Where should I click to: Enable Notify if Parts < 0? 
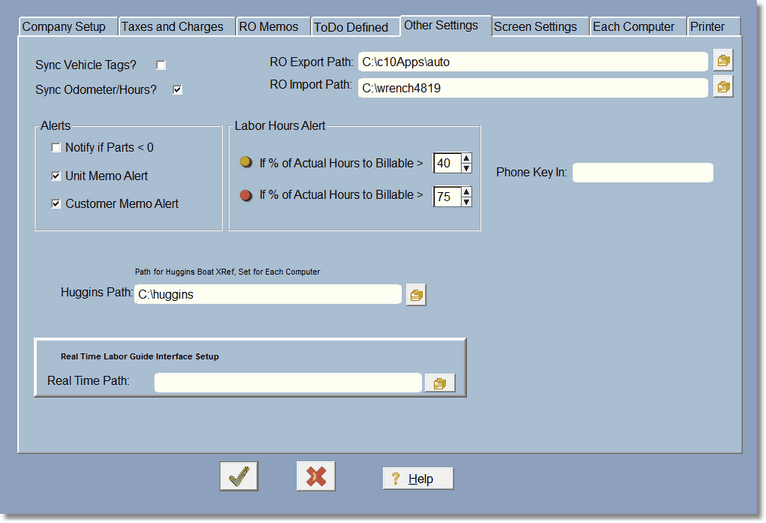(x=57, y=148)
